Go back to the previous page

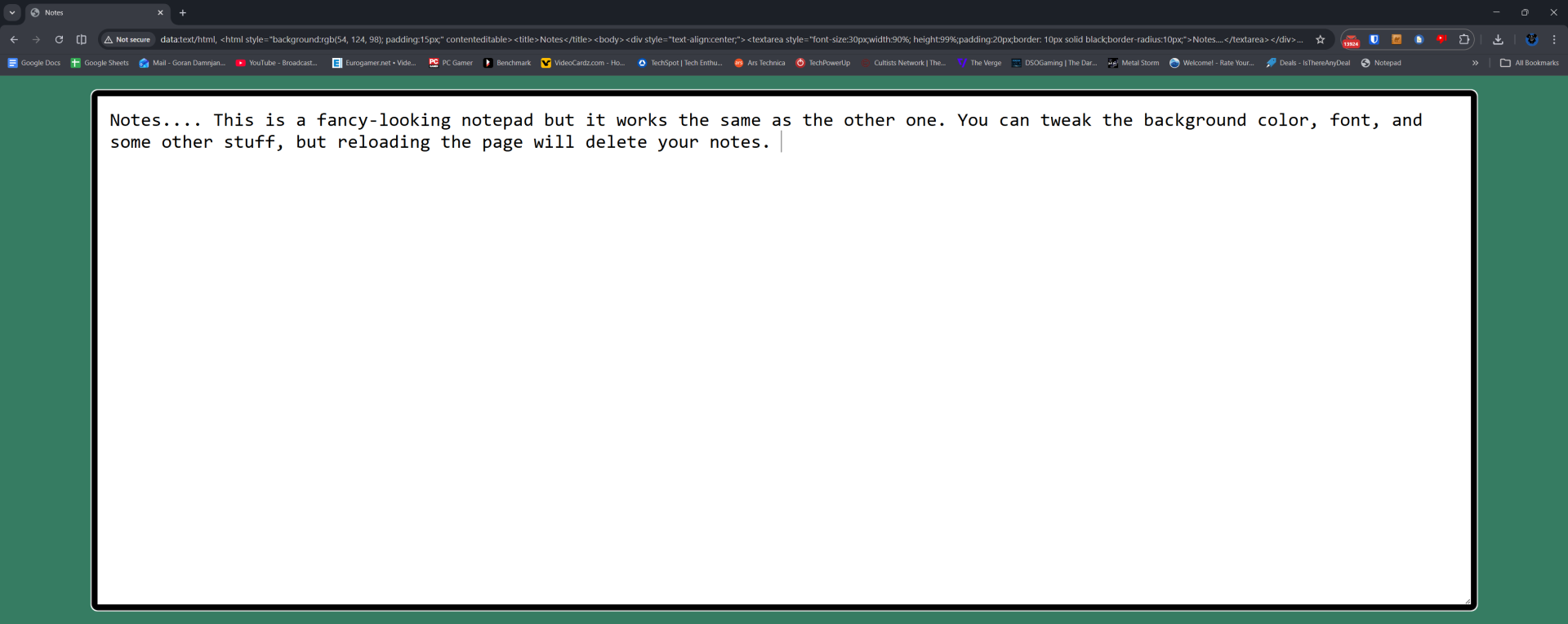coord(14,39)
